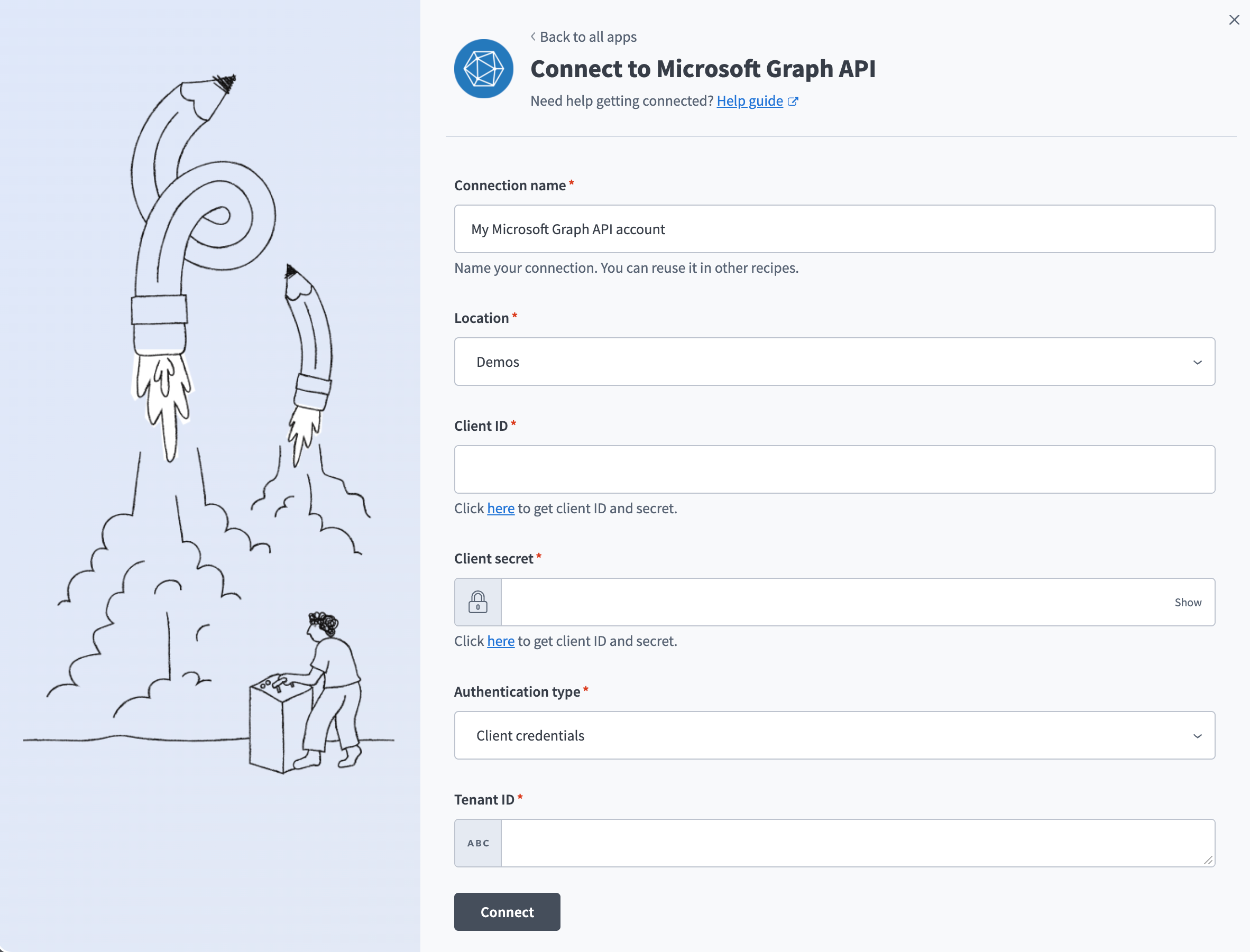The image size is (1250, 952).
Task: Close the connection dialog with the X
Action: (1234, 20)
